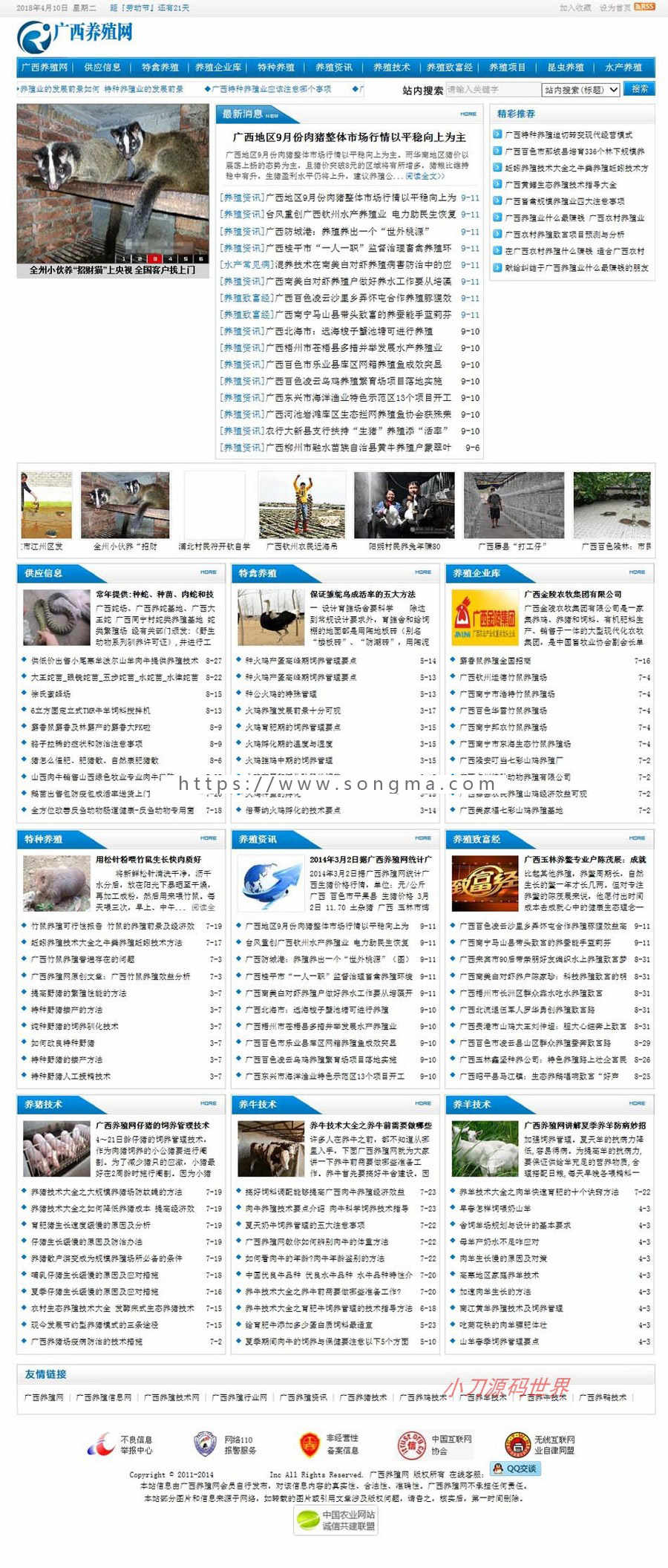
Task: Click the civet cat slideshow image
Action: click(x=113, y=183)
